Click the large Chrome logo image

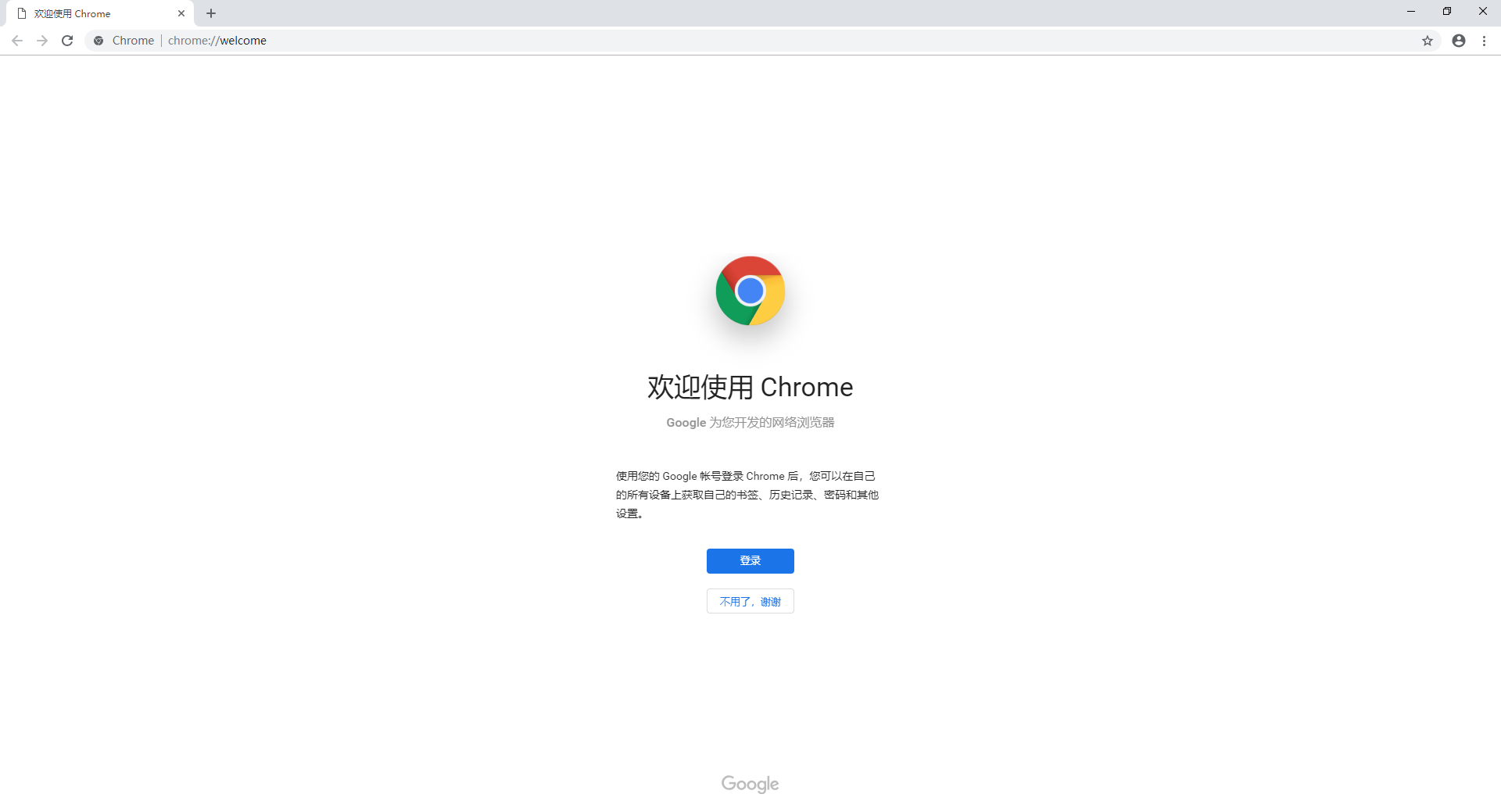750,291
